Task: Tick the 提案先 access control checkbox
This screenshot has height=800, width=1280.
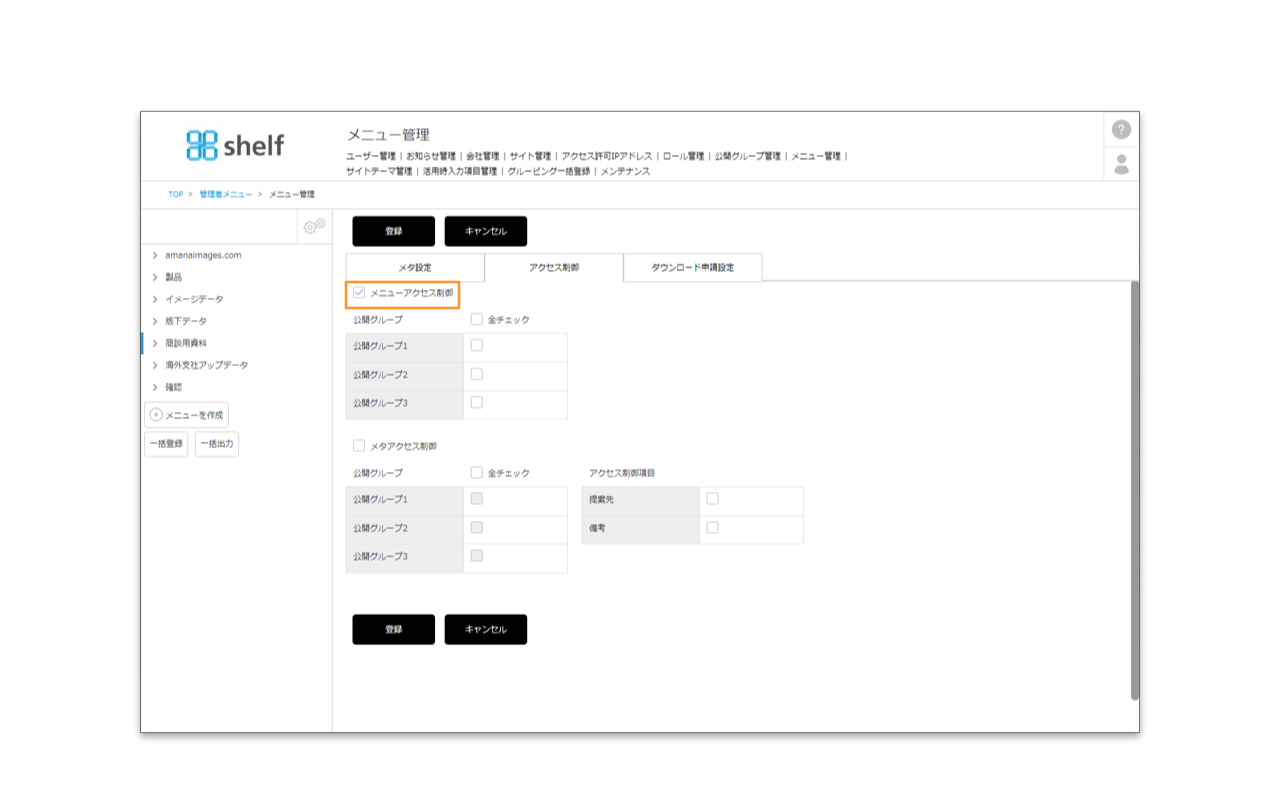Action: click(x=712, y=498)
